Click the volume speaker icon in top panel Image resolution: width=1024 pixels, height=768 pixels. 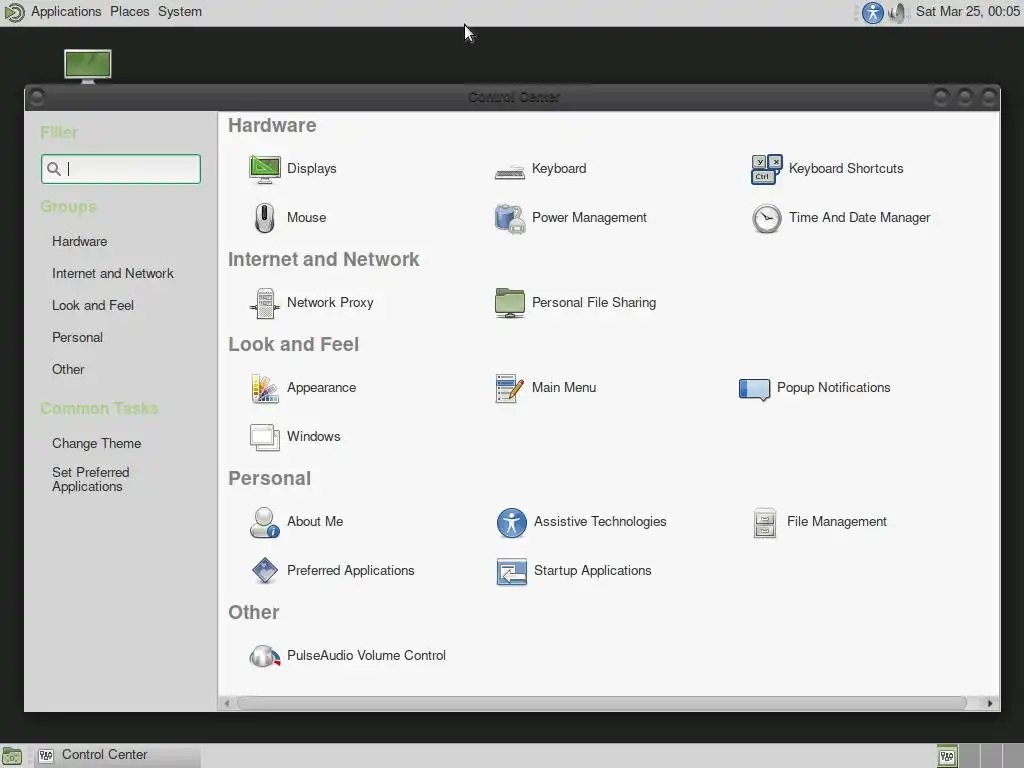point(899,12)
